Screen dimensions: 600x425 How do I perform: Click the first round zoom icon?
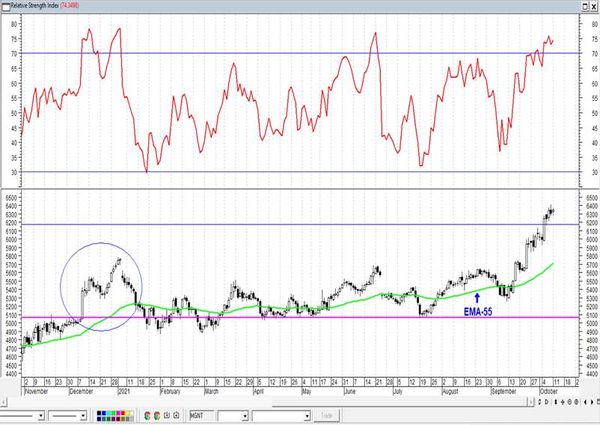(570, 402)
